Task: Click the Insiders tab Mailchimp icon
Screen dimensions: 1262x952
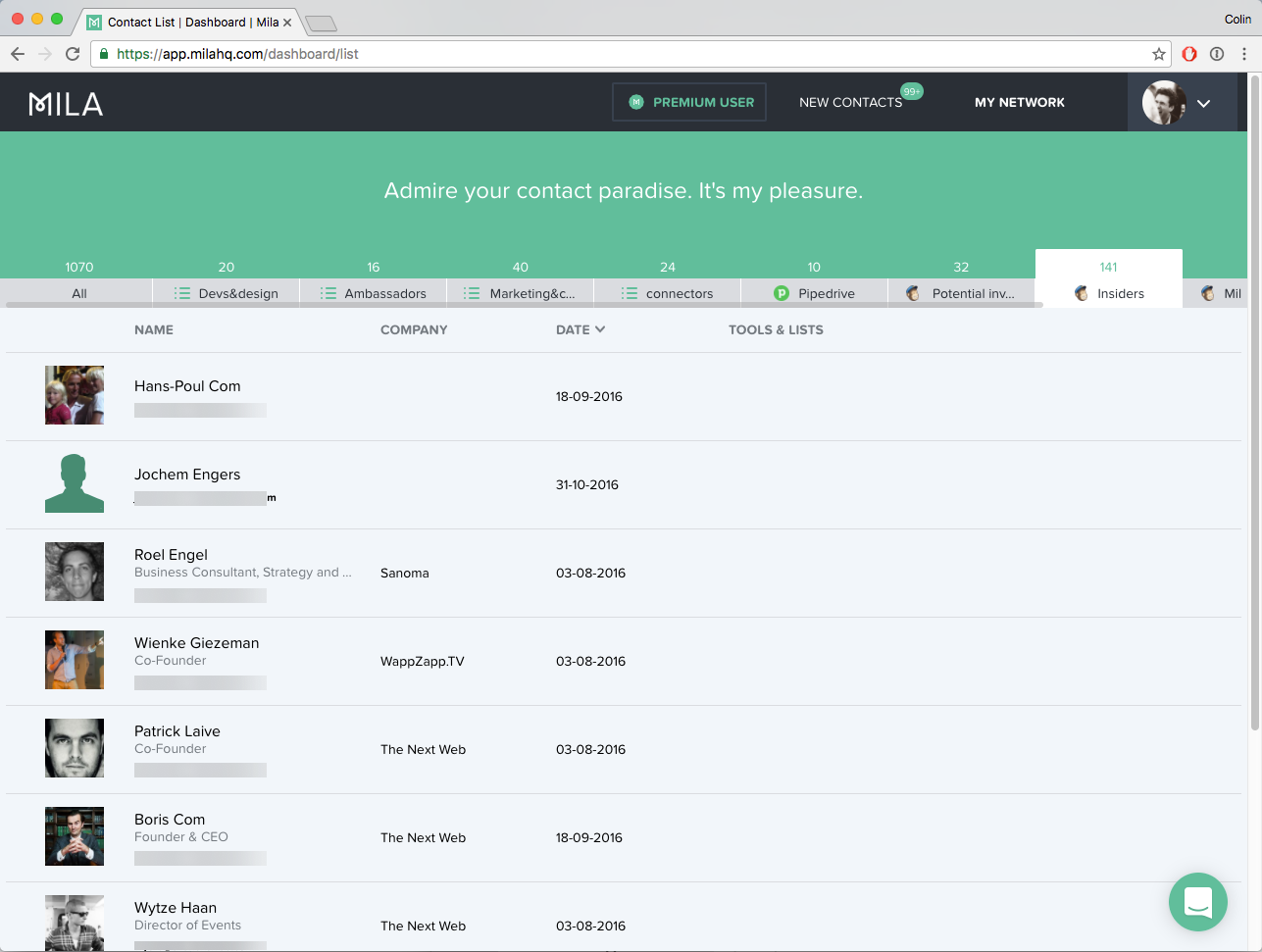Action: (1082, 293)
